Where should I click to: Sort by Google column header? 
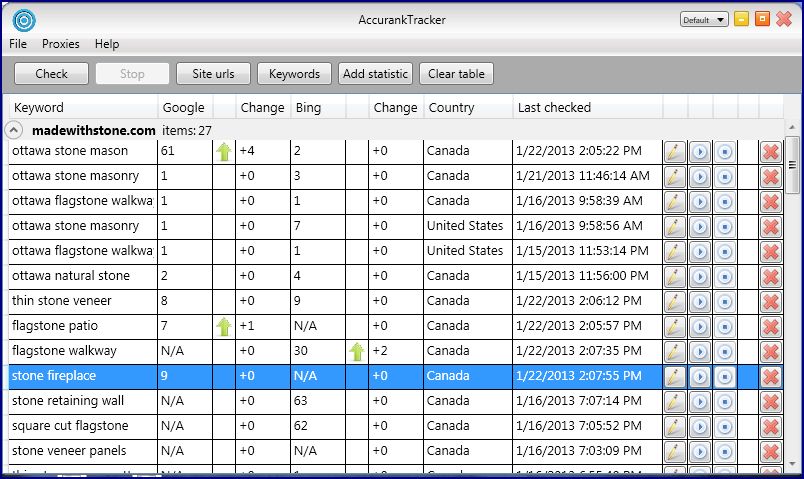tap(186, 108)
